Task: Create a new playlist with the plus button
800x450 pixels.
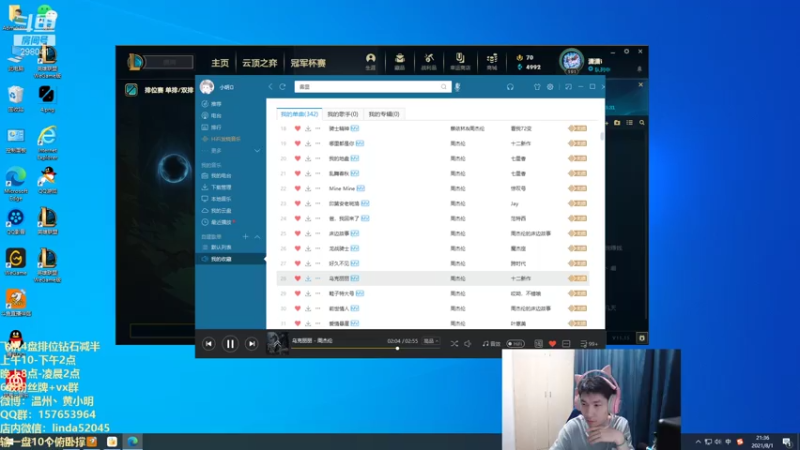Action: [x=245, y=237]
